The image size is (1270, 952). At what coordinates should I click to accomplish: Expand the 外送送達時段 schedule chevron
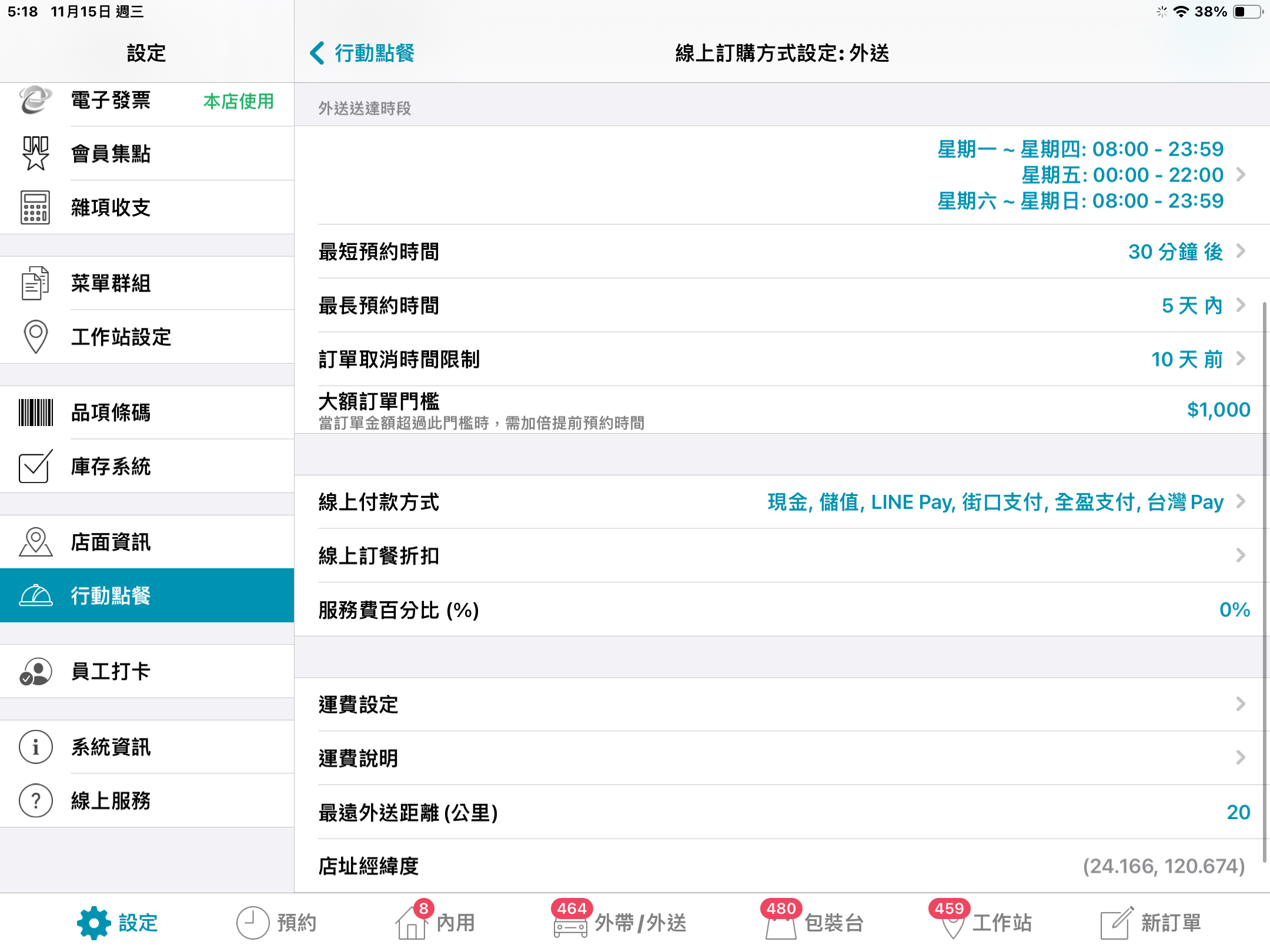tap(1241, 175)
